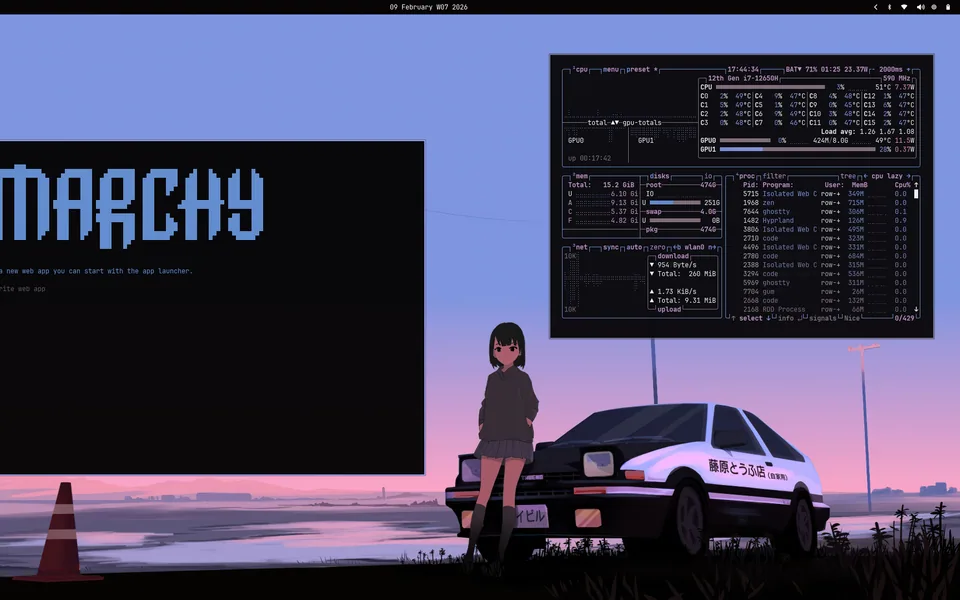Click the 'total' up/down arrows above gpu-totals

tap(615, 122)
